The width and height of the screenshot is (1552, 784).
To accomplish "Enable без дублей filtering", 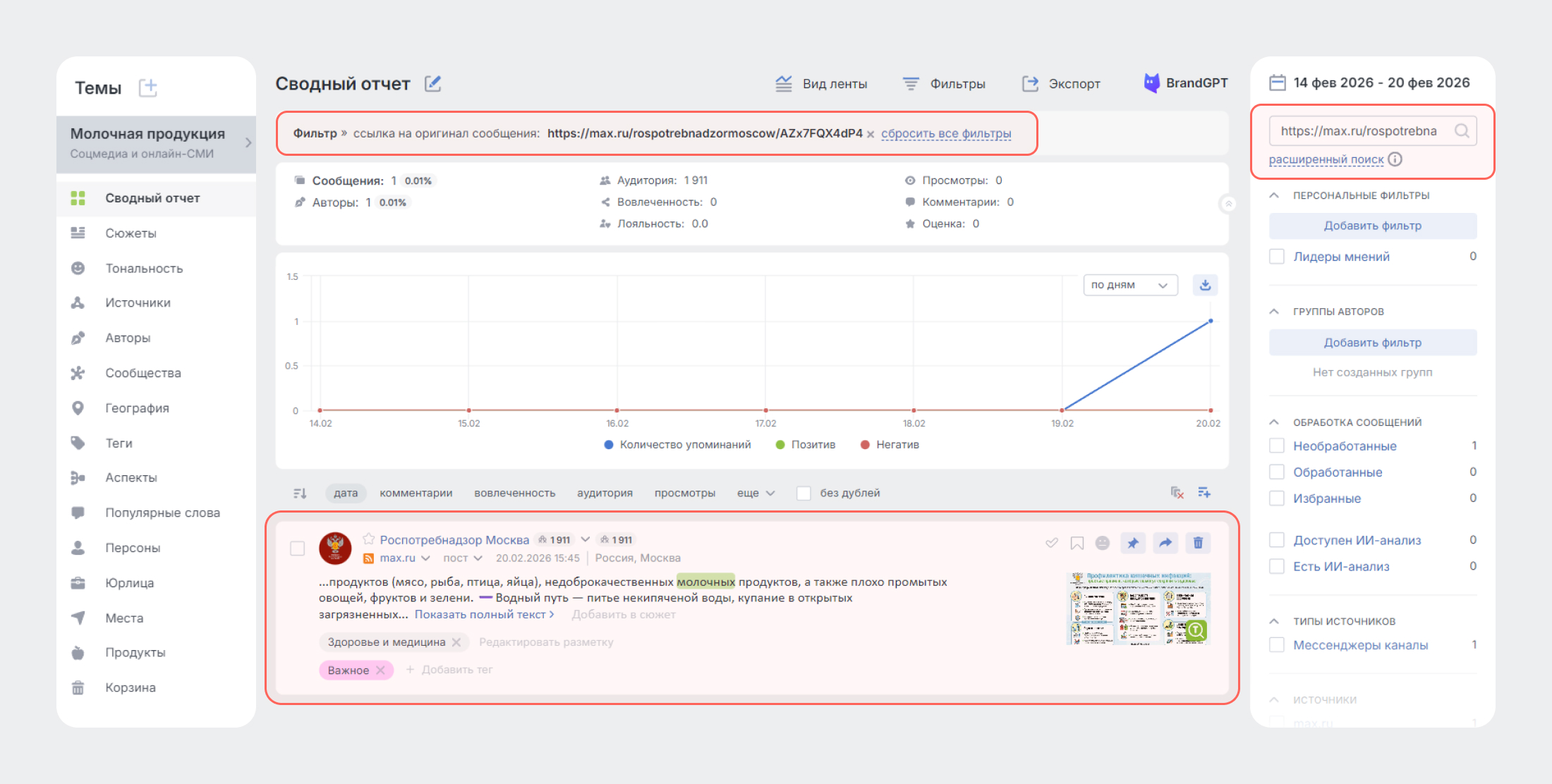I will pyautogui.click(x=804, y=493).
